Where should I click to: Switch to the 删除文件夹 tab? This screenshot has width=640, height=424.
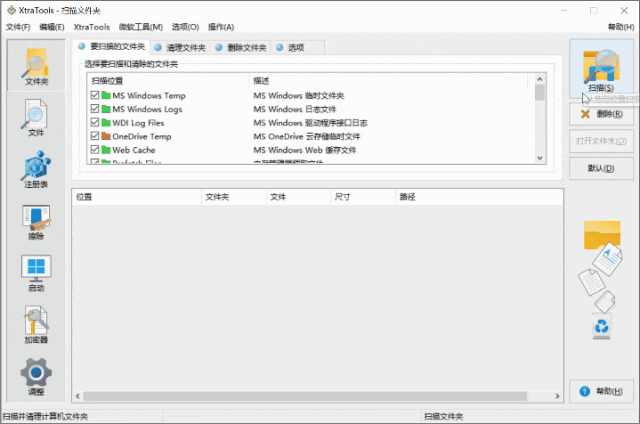point(241,48)
